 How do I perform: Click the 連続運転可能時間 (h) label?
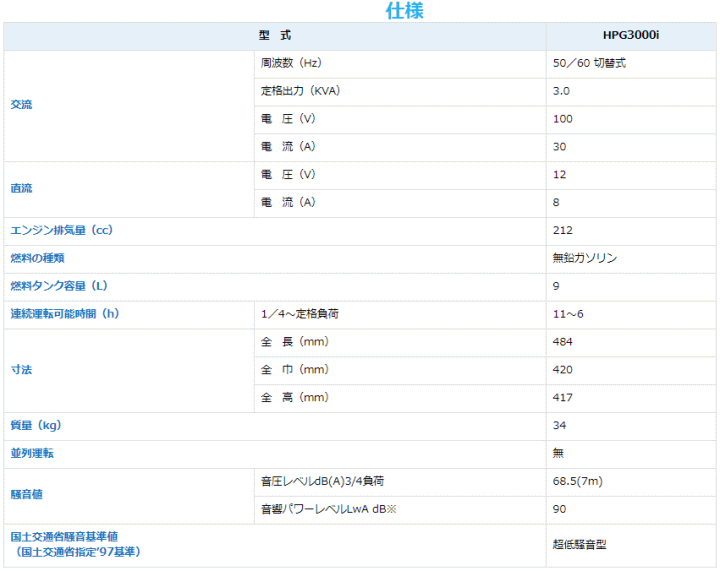click(x=65, y=313)
